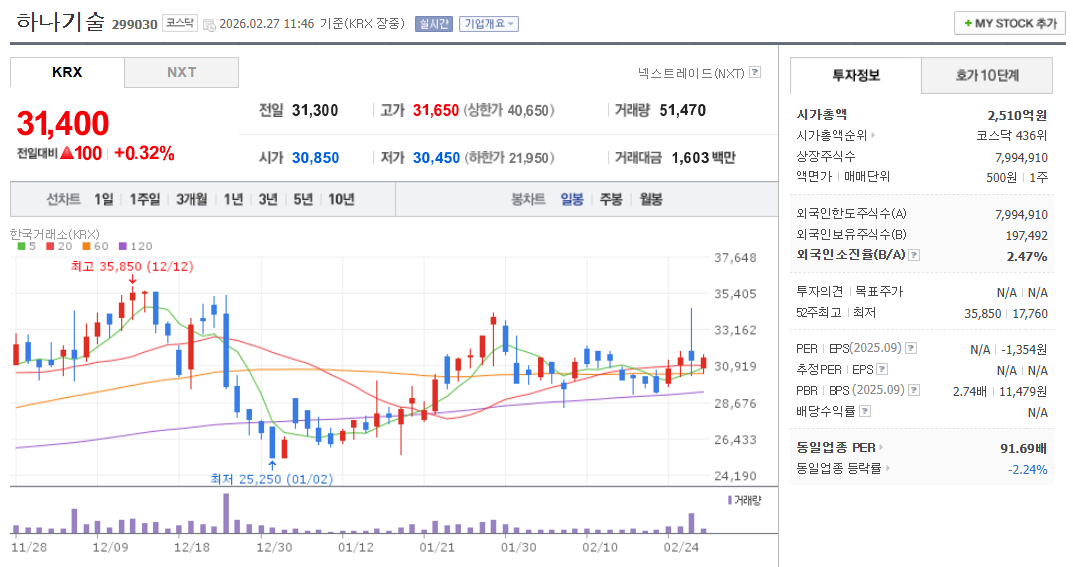
Task: Open the help icon beside 외국인소진율(B/A)
Action: (x=914, y=255)
